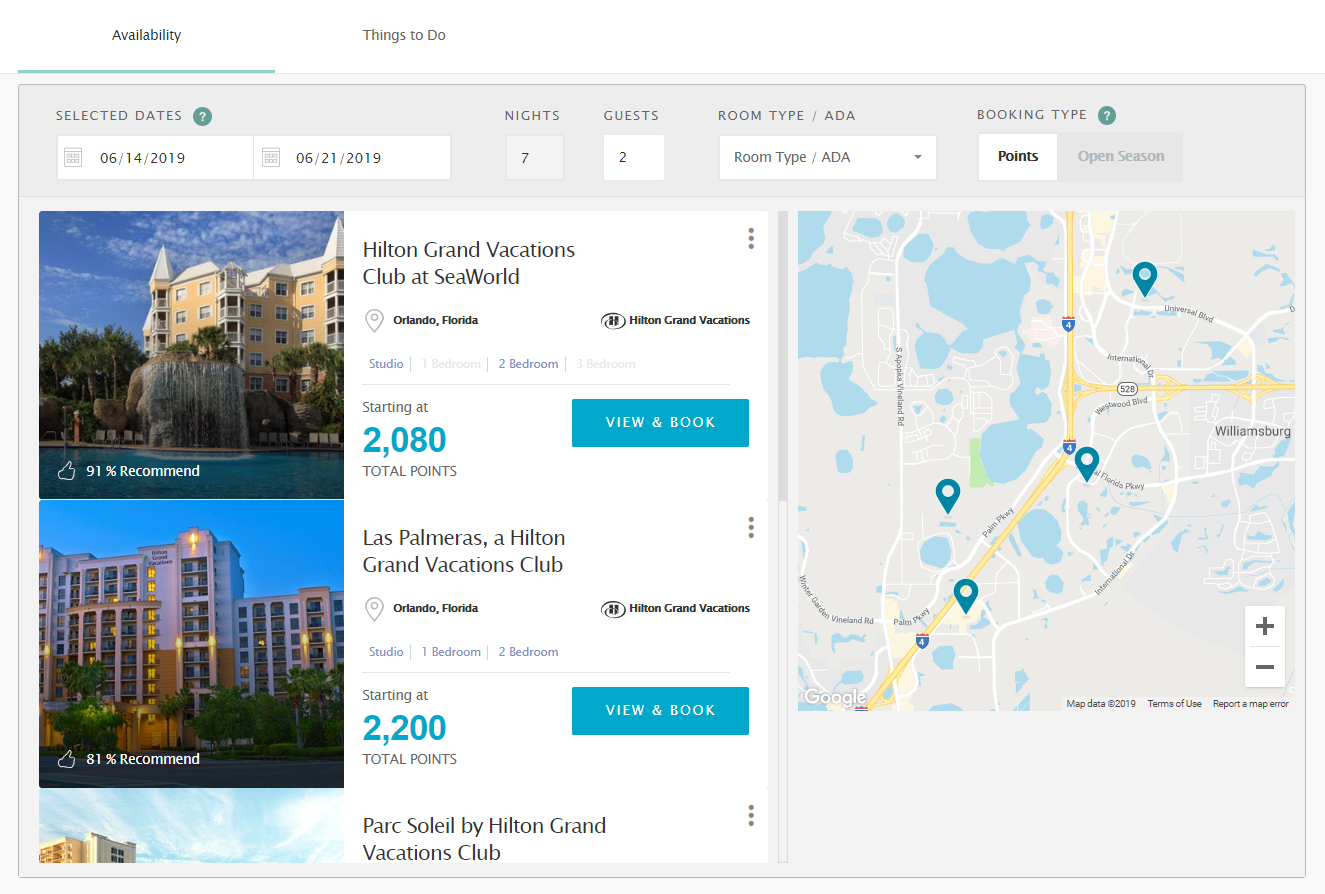Open the SeaWorld resort three-dot menu
The height and width of the screenshot is (894, 1325).
(751, 238)
